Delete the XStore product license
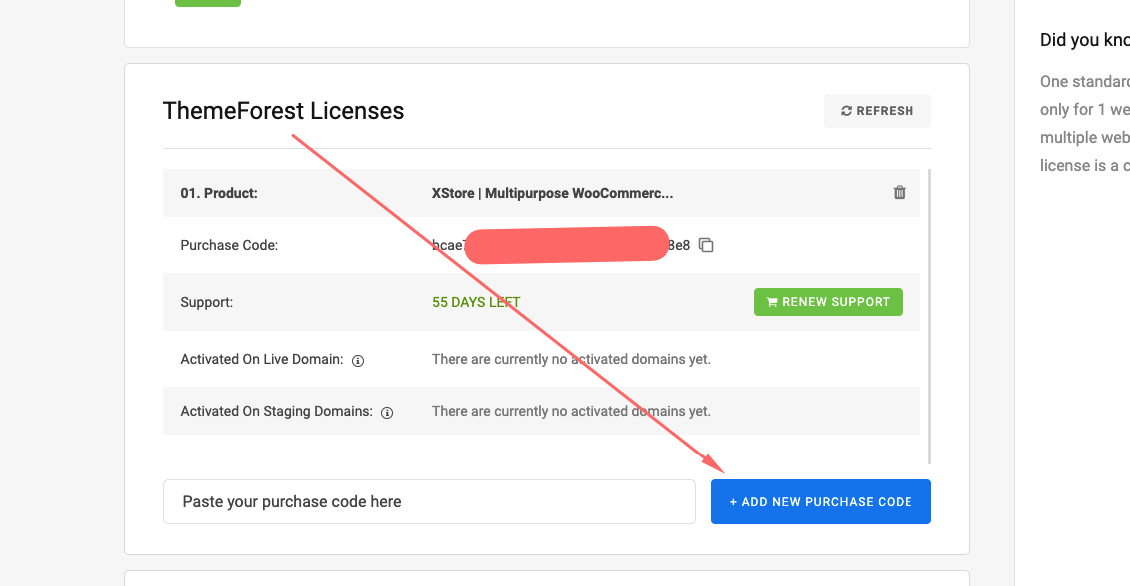This screenshot has height=586, width=1130. (899, 192)
